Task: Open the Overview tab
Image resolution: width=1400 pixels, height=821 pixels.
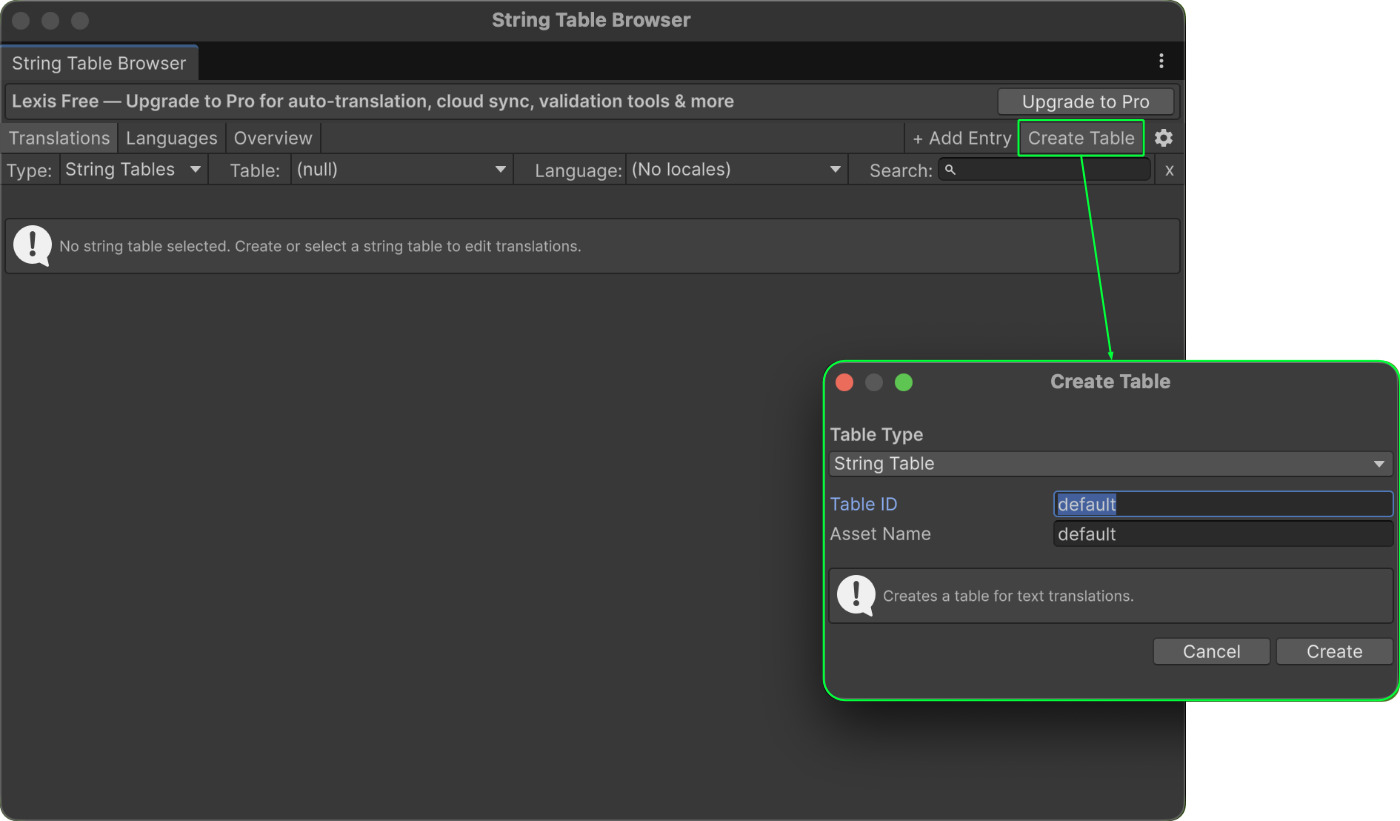Action: point(272,138)
